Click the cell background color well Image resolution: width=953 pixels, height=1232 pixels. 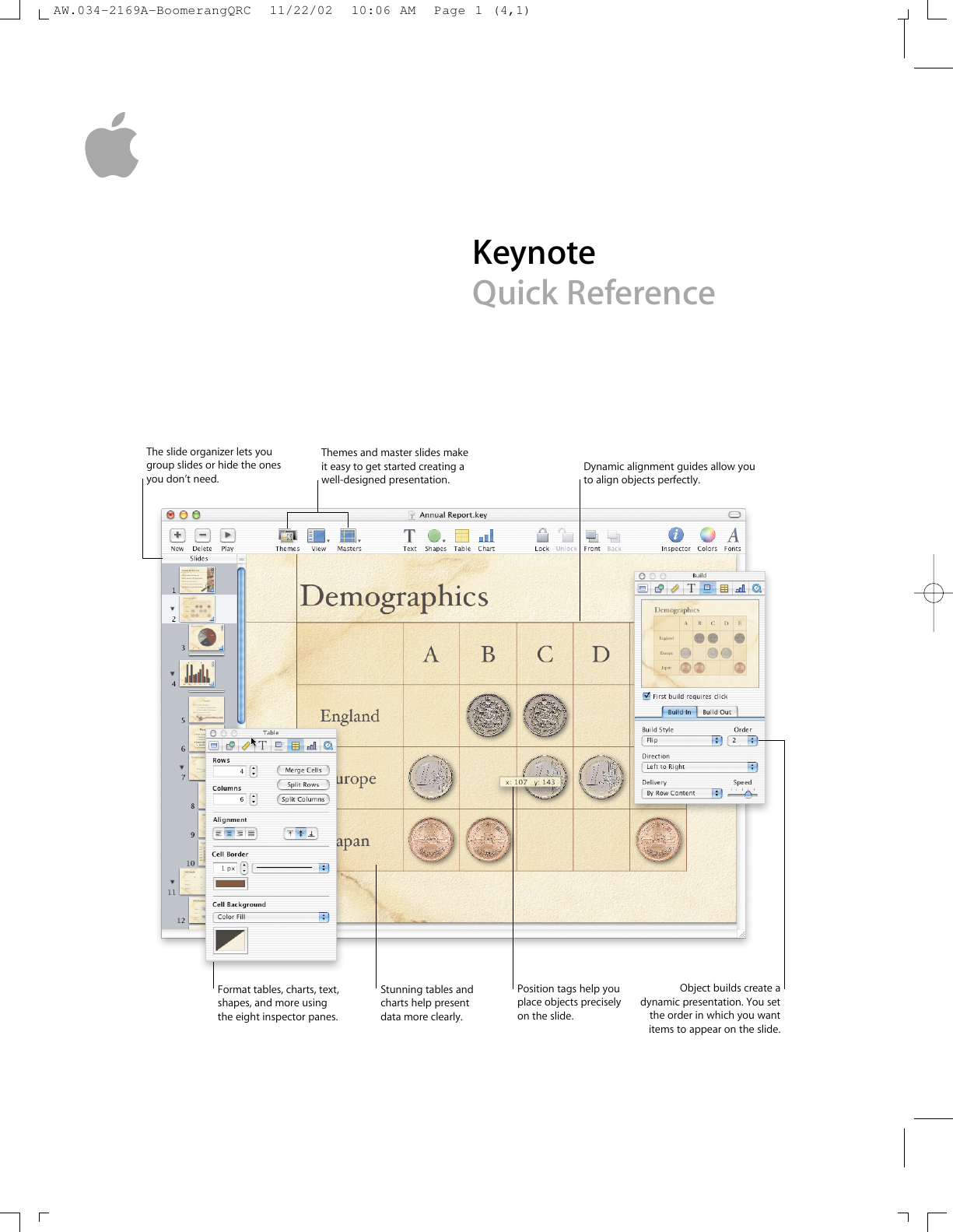[230, 940]
